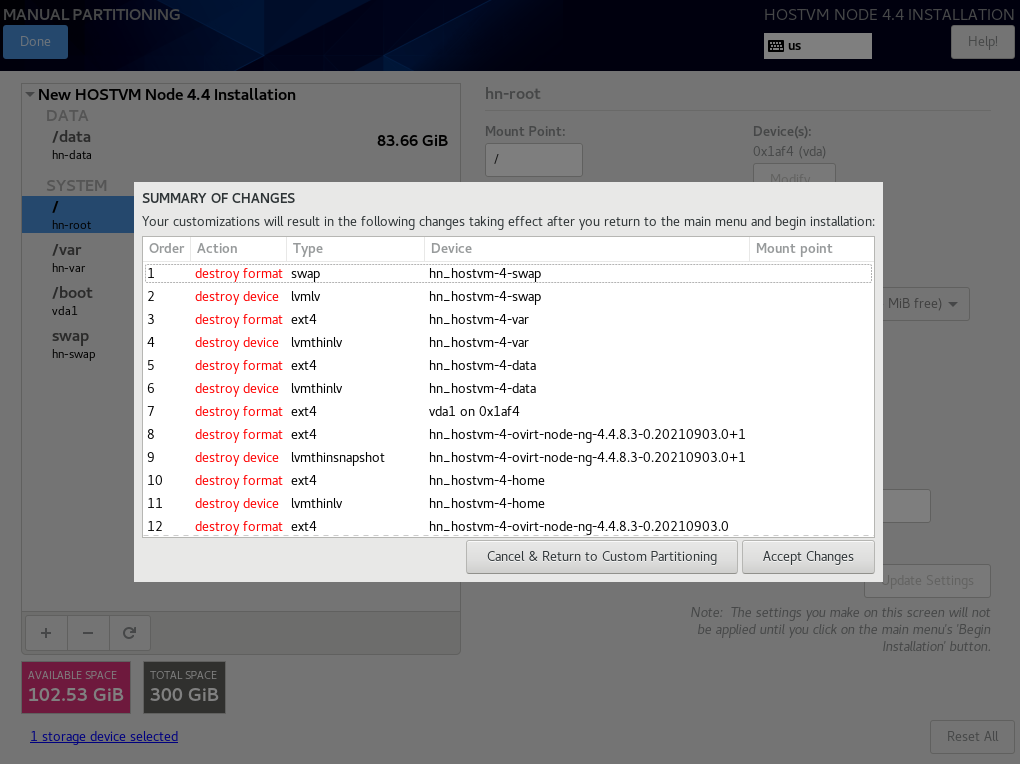The height and width of the screenshot is (764, 1020).
Task: Open the Help! button
Action: (982, 42)
